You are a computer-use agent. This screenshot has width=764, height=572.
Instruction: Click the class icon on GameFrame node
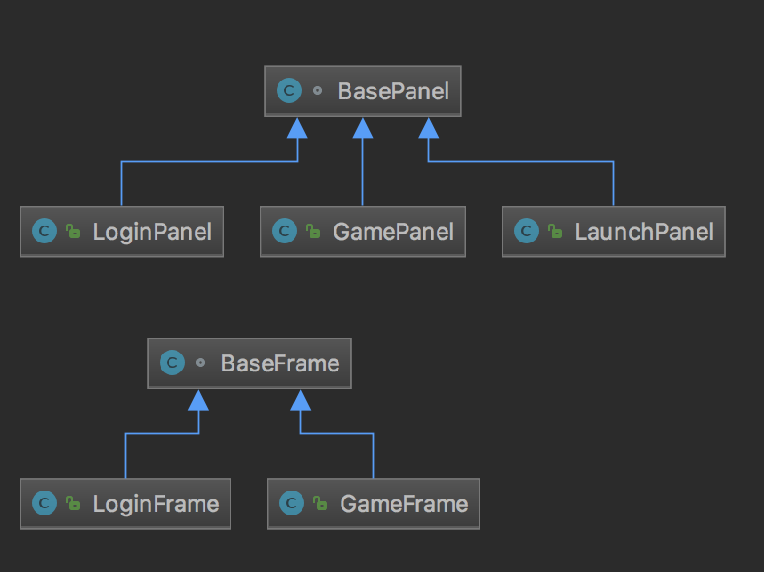pos(292,503)
